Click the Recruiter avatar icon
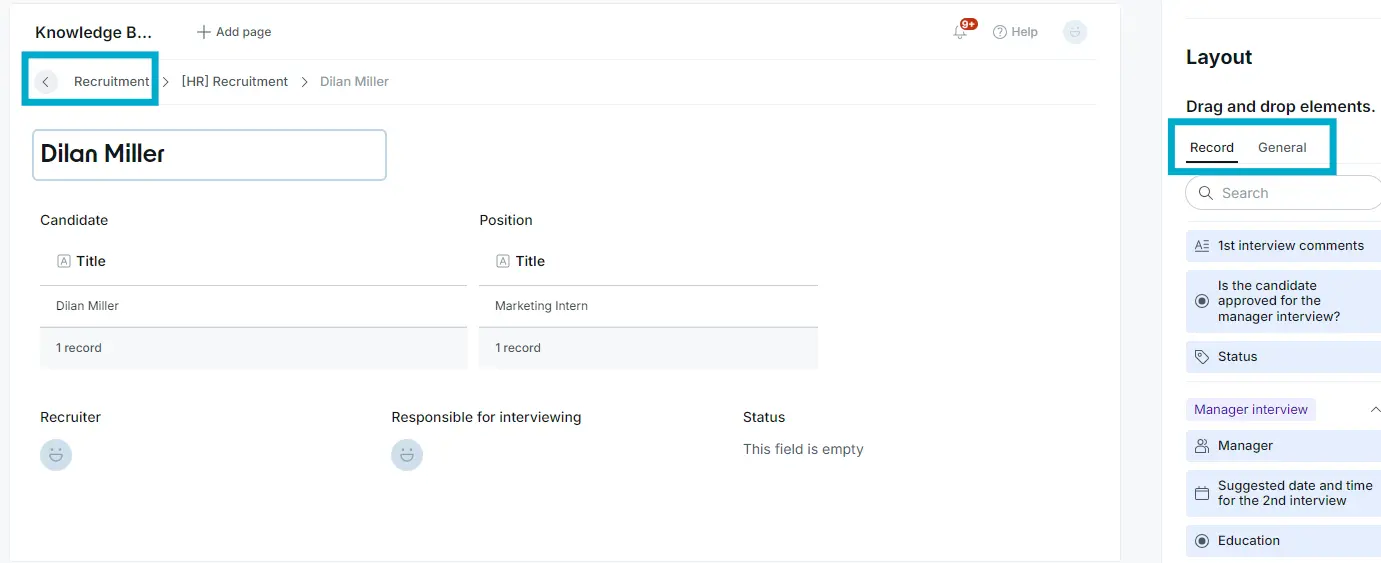This screenshot has height=563, width=1381. 56,455
